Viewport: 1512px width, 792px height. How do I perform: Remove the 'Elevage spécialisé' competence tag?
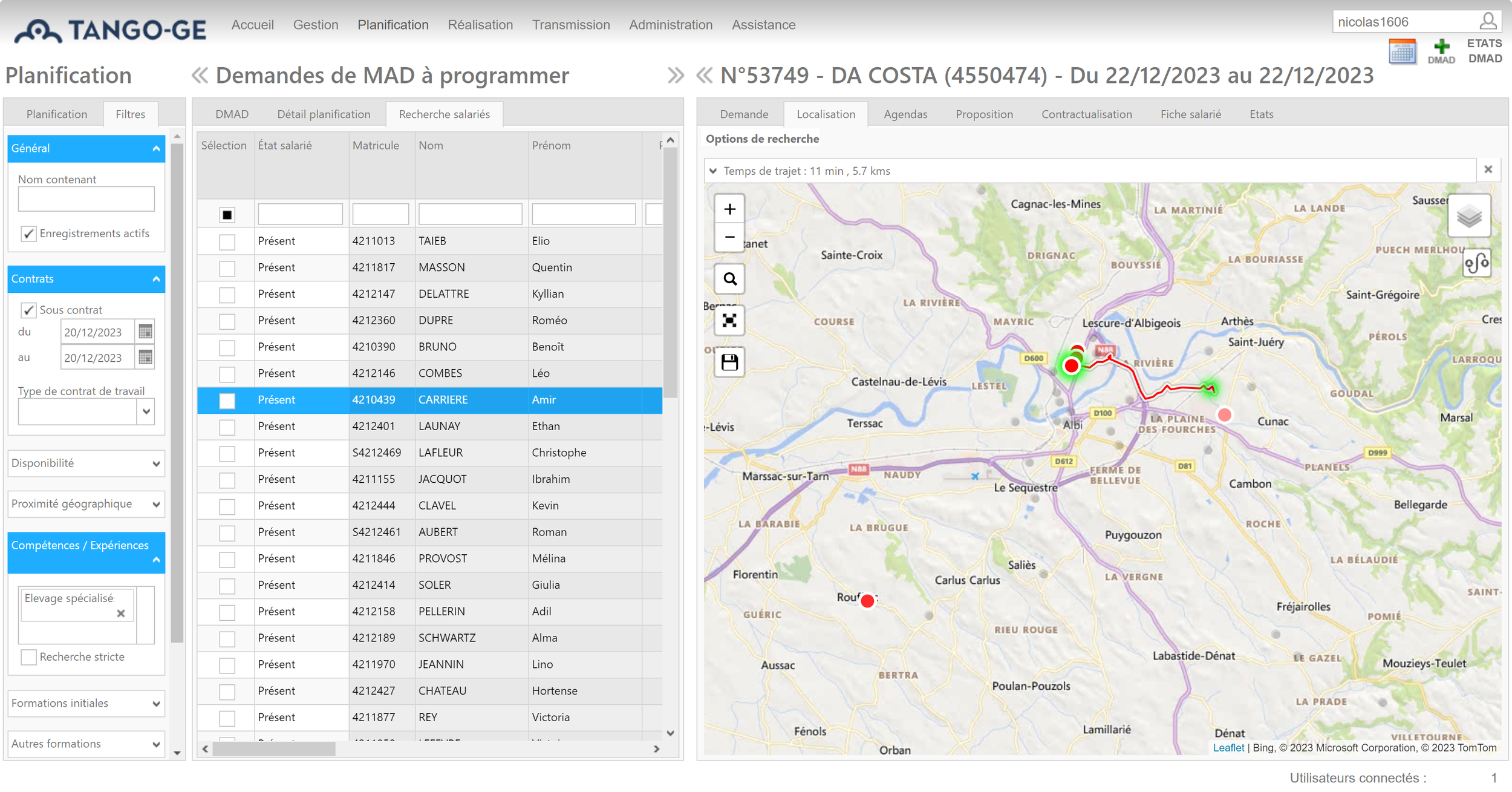pyautogui.click(x=120, y=613)
